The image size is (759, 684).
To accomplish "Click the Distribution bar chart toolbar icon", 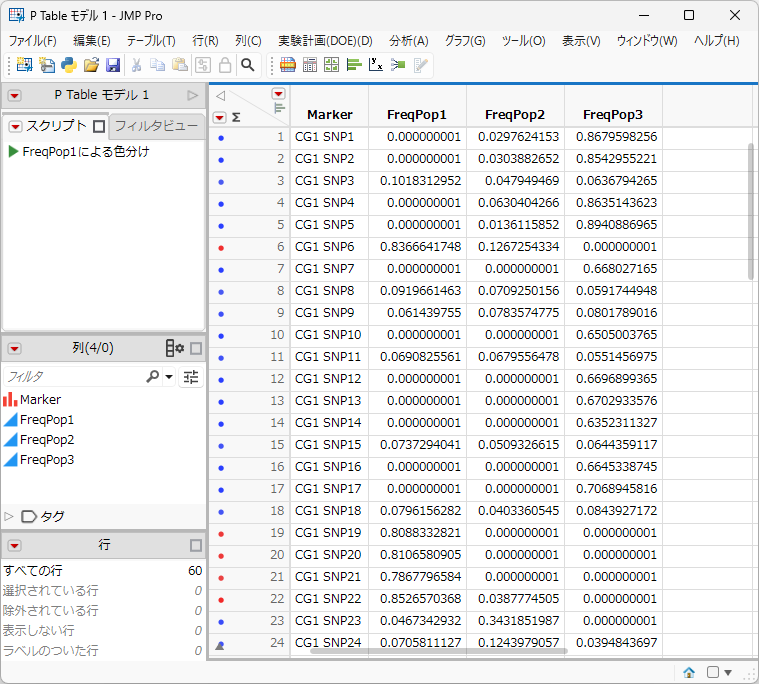I will coord(354,65).
